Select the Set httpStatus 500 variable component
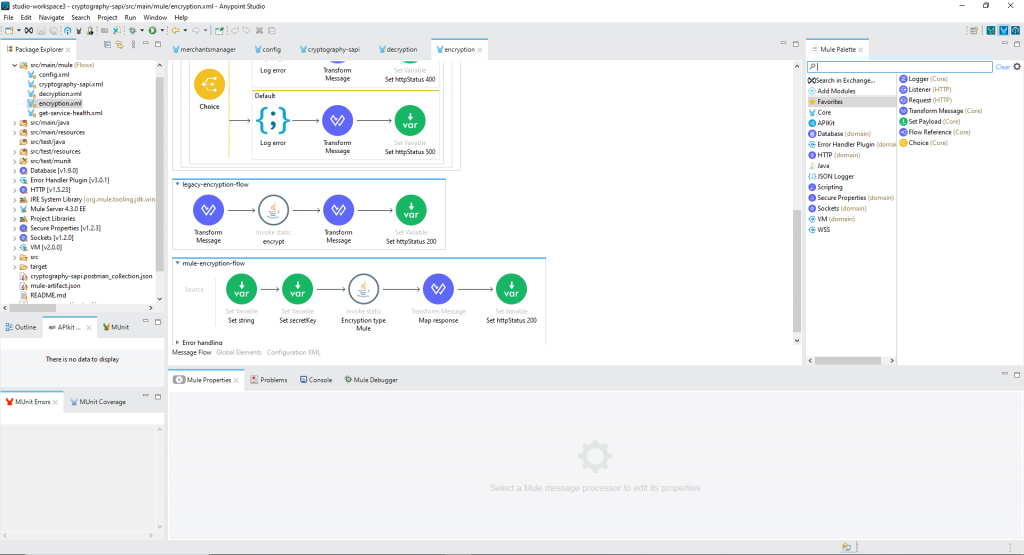Screen dimensions: 1024x555 (x=410, y=121)
